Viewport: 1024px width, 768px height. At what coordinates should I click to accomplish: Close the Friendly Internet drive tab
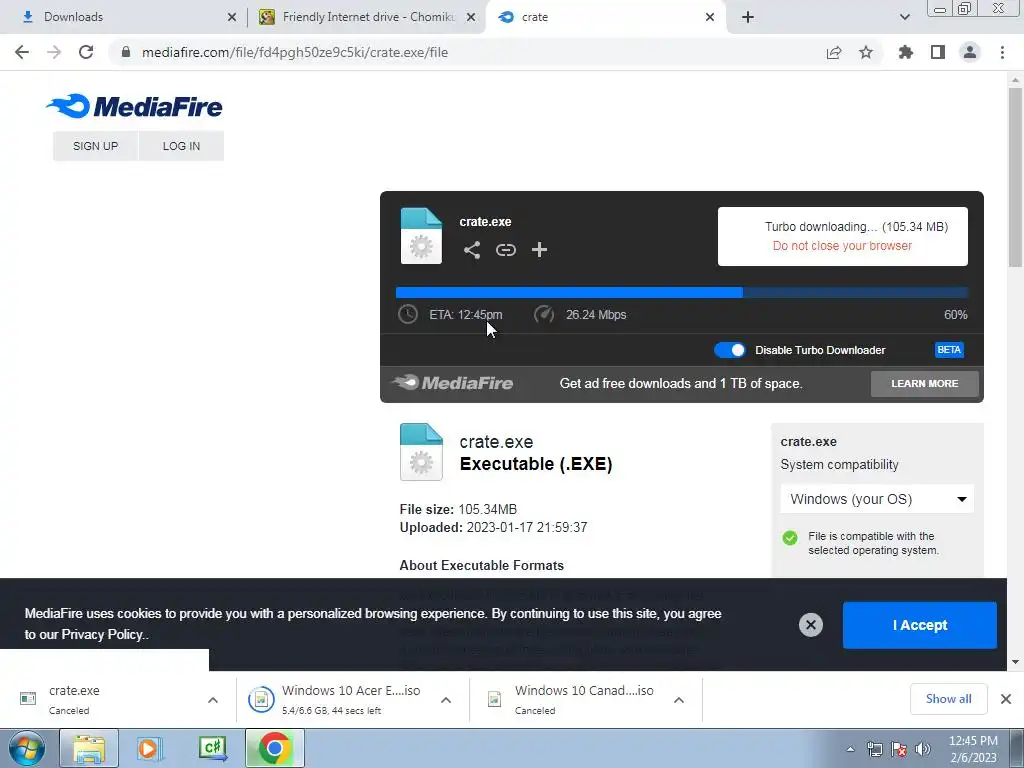(x=471, y=17)
